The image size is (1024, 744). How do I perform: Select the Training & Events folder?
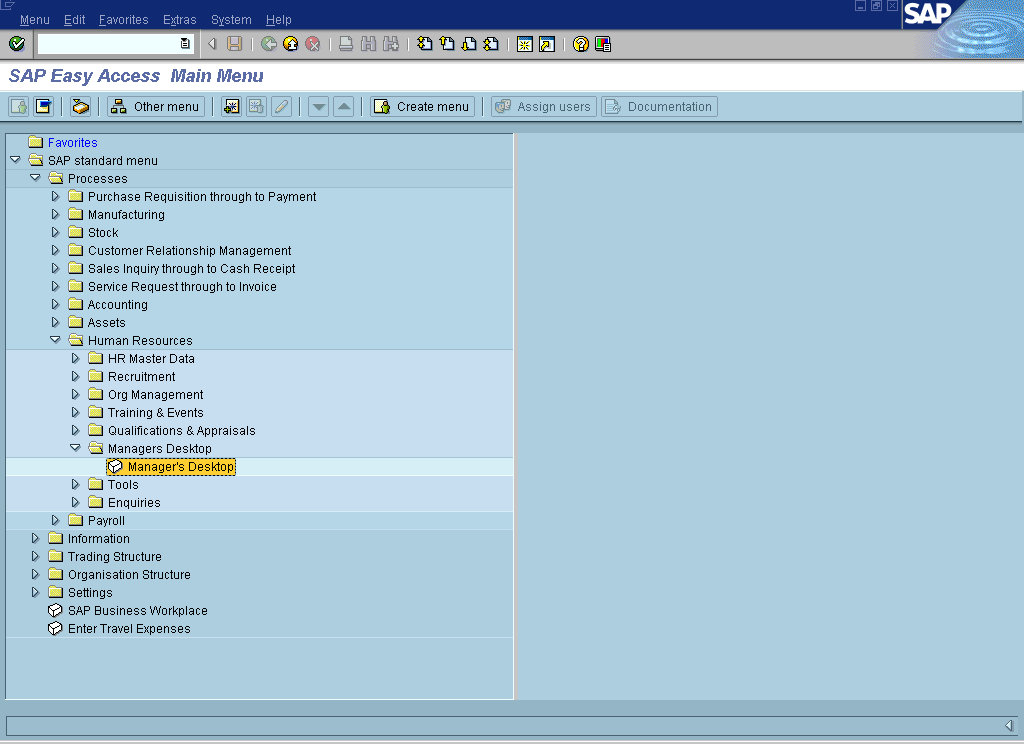155,412
